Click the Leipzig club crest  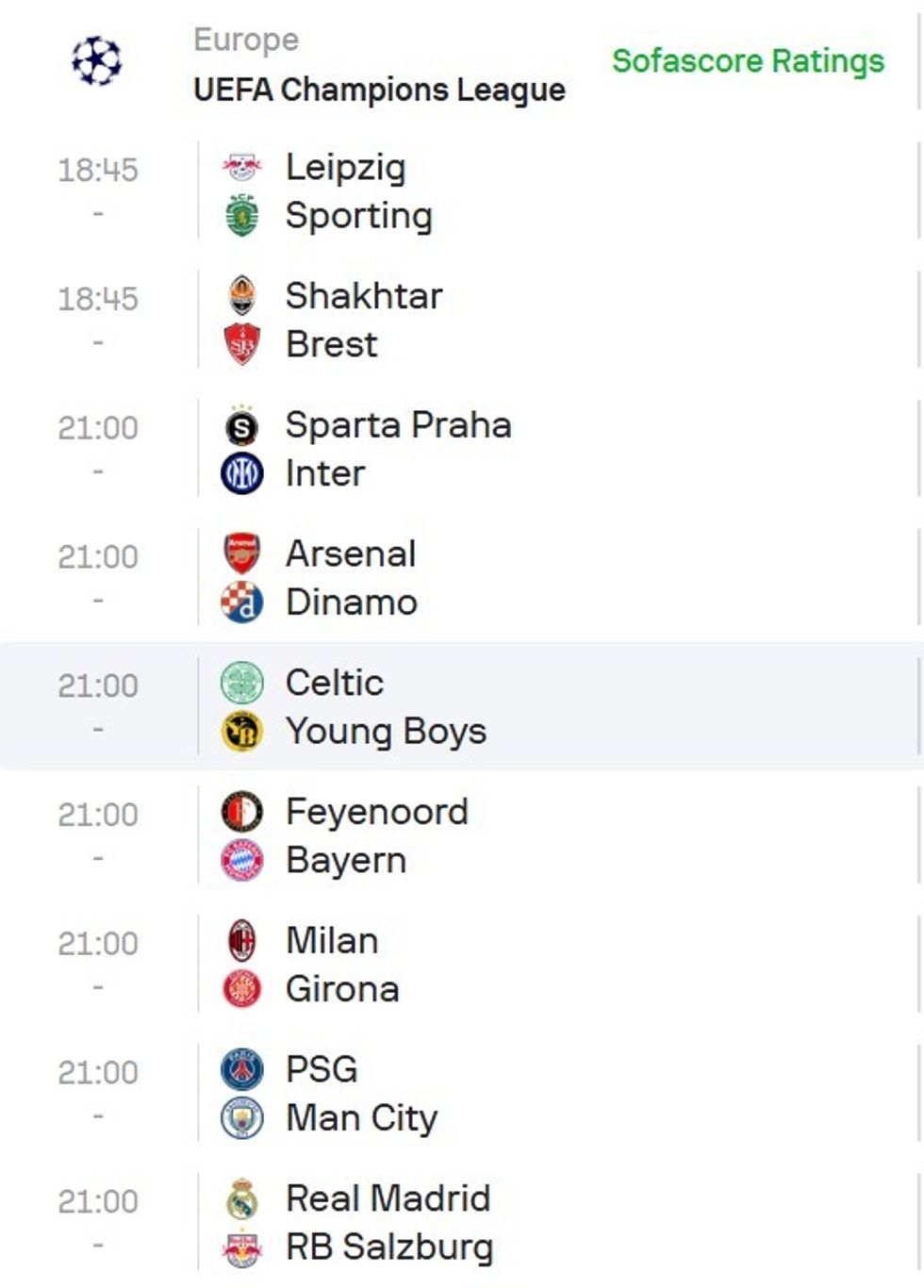coord(242,167)
